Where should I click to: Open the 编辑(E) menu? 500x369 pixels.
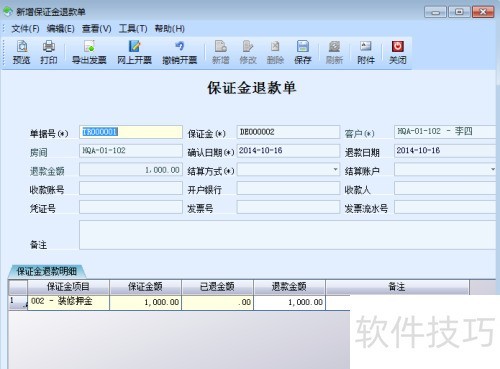60,29
